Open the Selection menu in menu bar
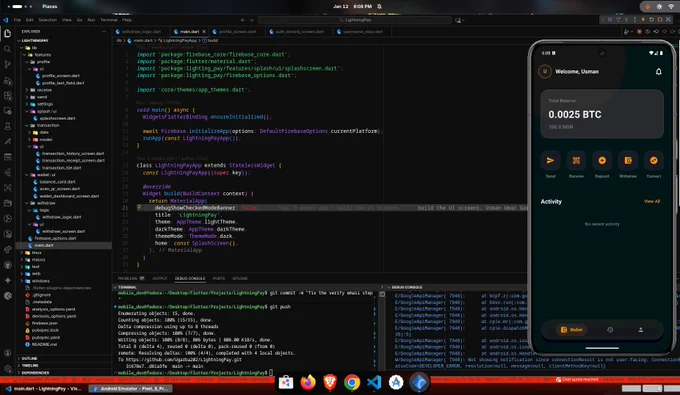 [x=47, y=20]
